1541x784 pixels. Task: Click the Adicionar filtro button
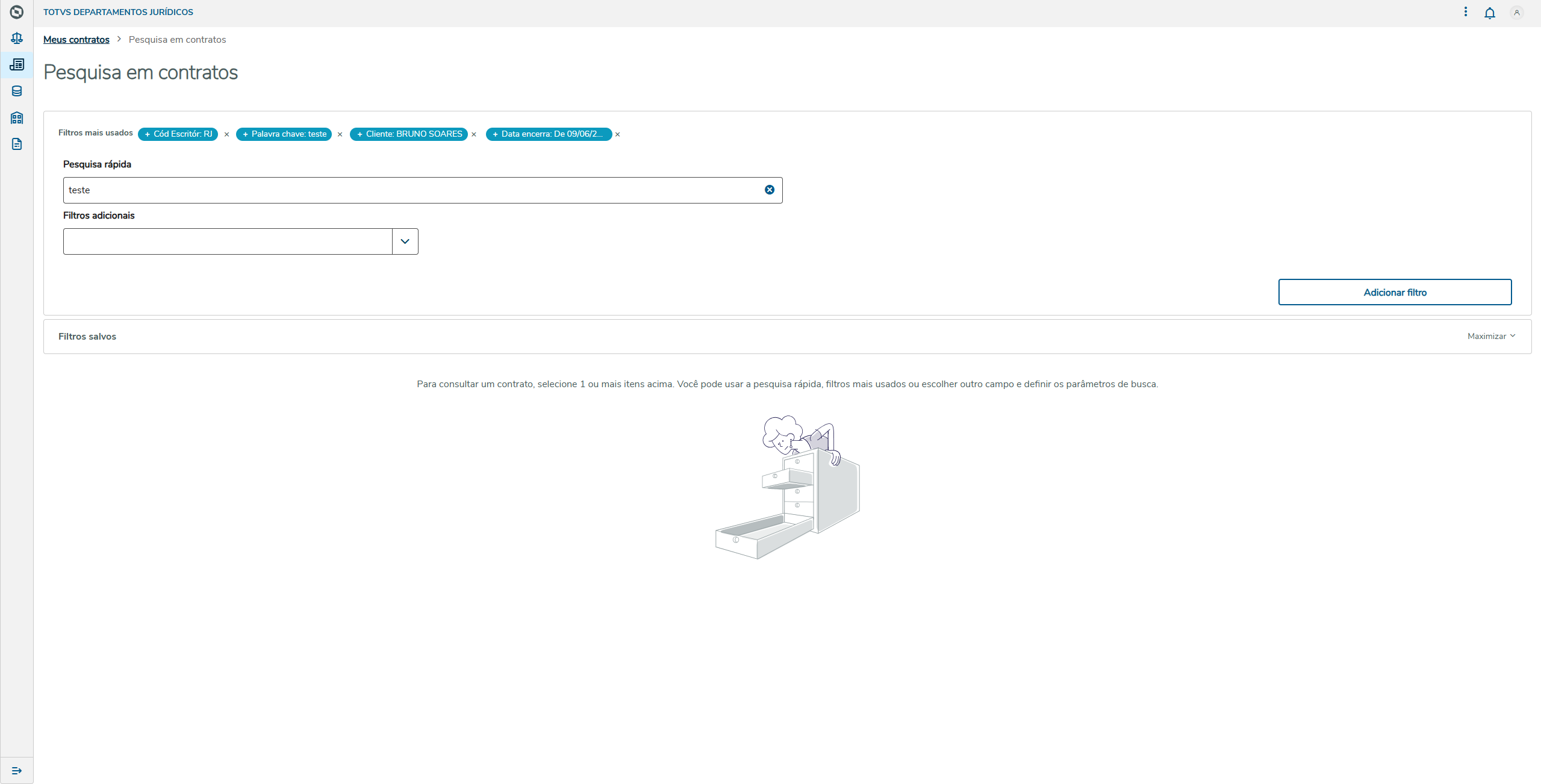(1395, 292)
